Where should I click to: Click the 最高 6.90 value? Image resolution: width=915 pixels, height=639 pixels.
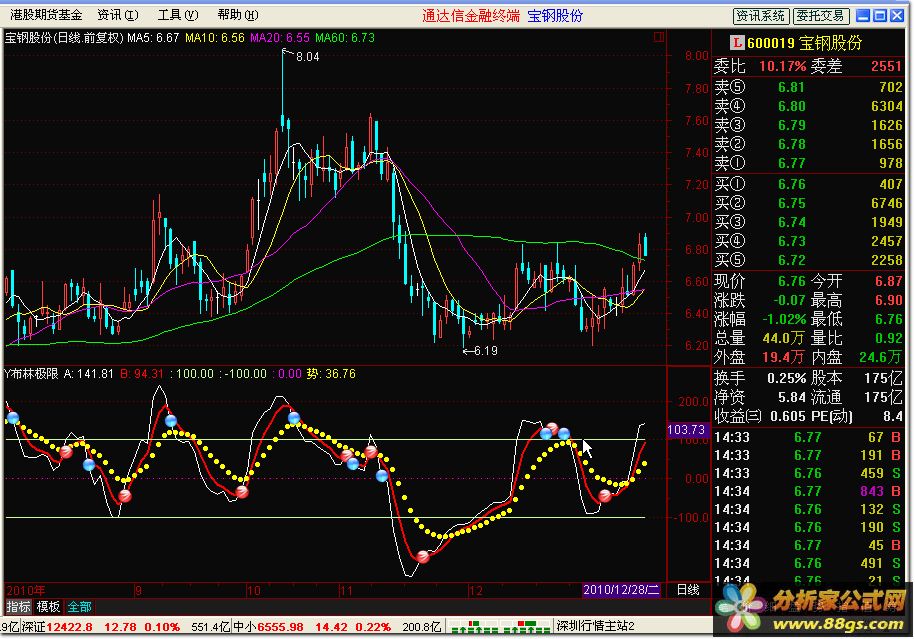tap(888, 301)
